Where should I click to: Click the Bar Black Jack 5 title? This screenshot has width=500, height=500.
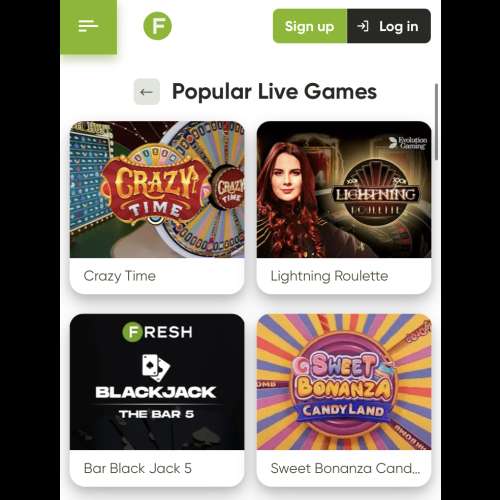tap(138, 468)
